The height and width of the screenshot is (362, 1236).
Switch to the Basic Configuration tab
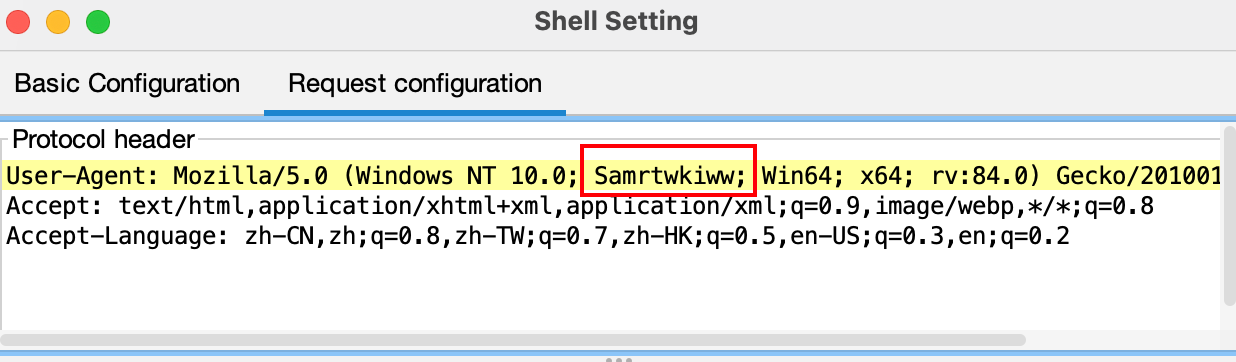127,83
